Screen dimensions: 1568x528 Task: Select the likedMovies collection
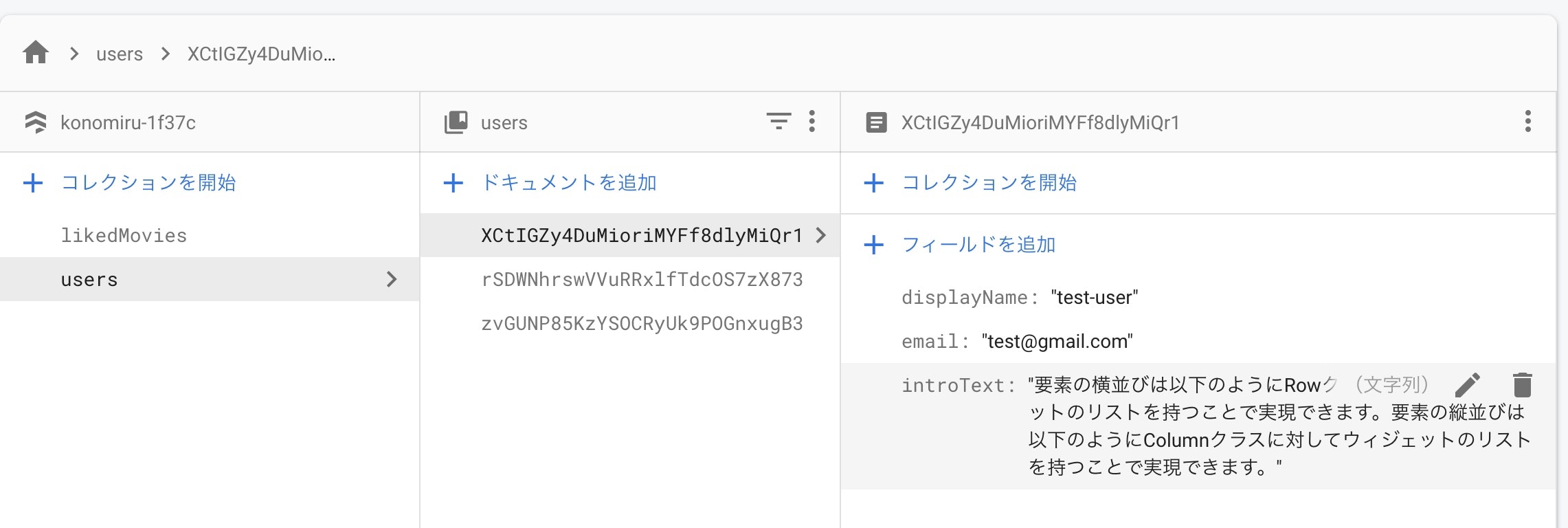(124, 236)
